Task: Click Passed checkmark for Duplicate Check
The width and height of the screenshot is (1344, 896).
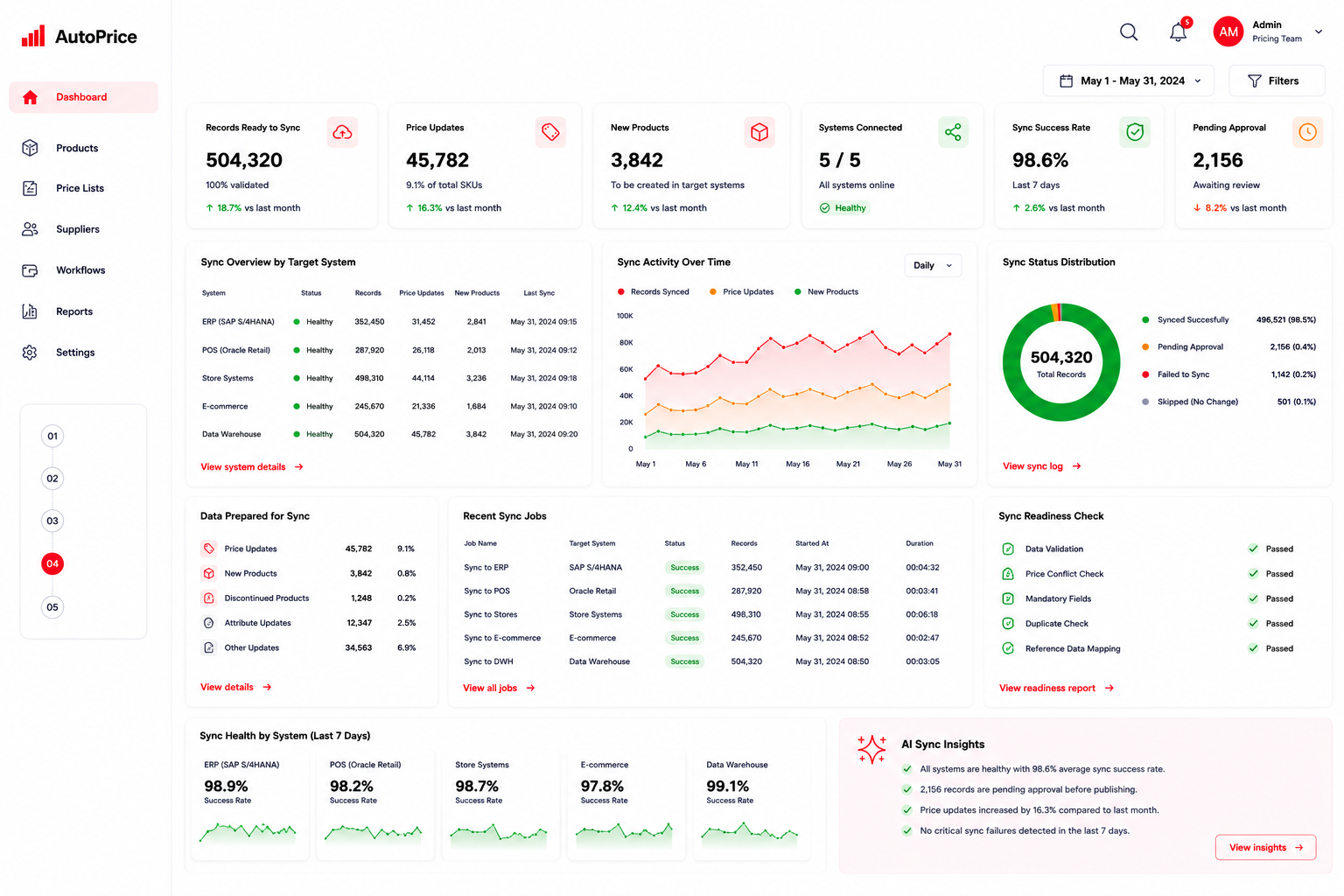Action: pos(1254,624)
